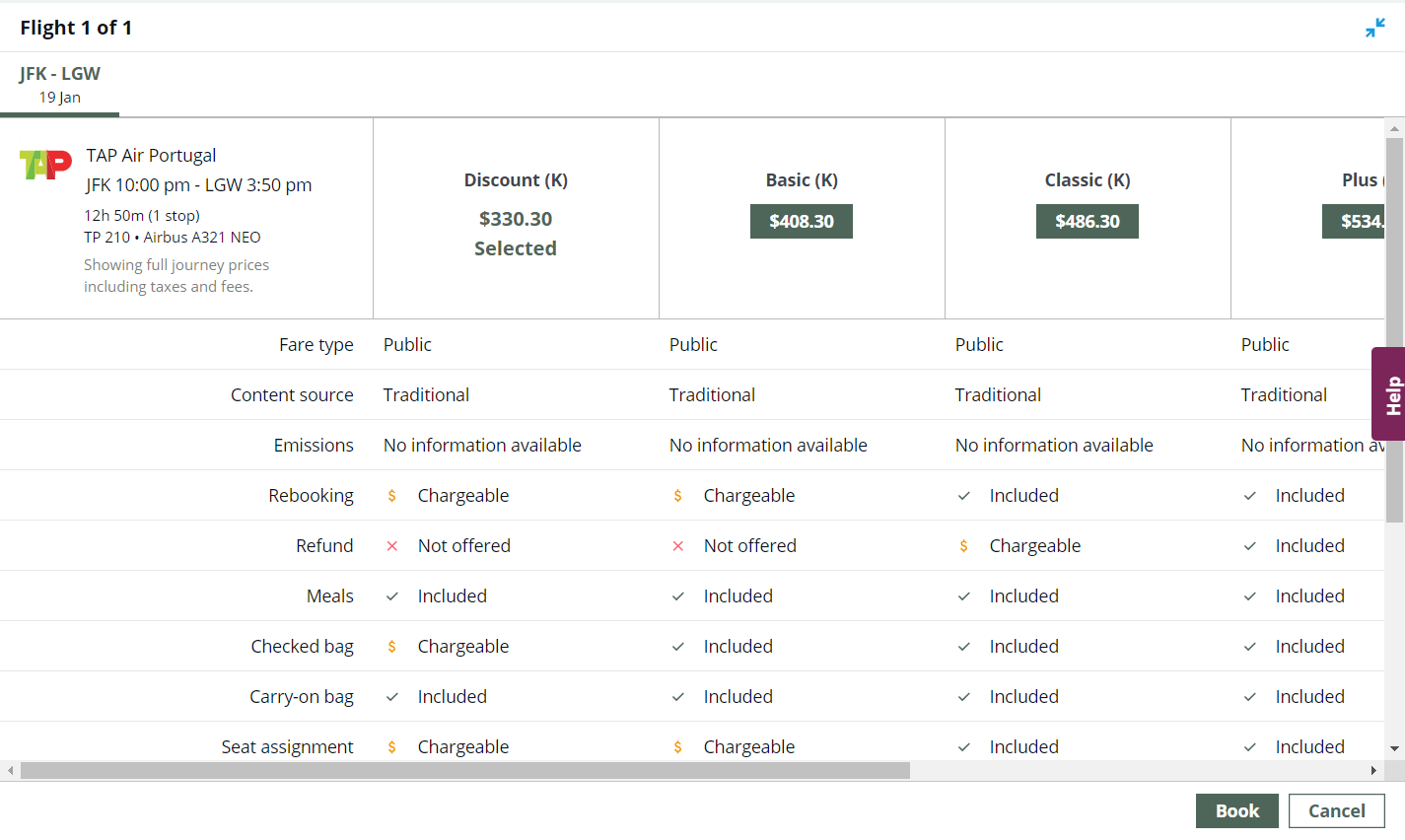Click the dollar icon in Discount Rebooking row

click(x=391, y=496)
